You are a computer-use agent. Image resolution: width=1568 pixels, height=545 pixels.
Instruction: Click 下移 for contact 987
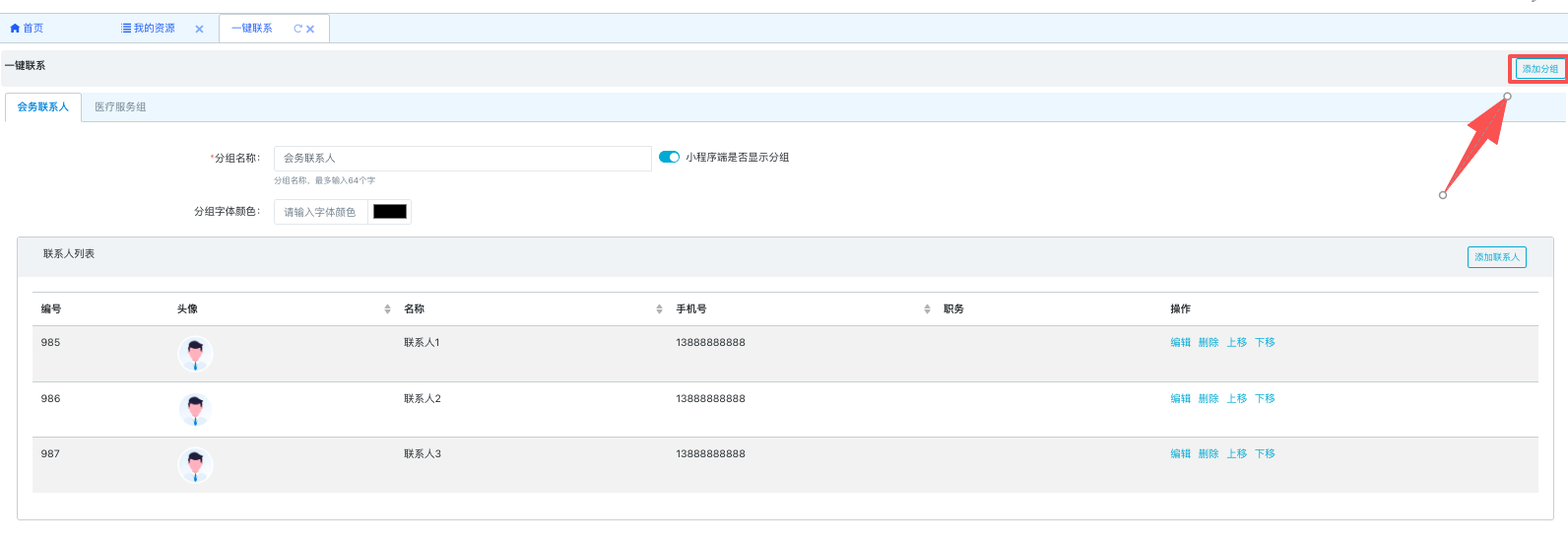pos(1265,454)
